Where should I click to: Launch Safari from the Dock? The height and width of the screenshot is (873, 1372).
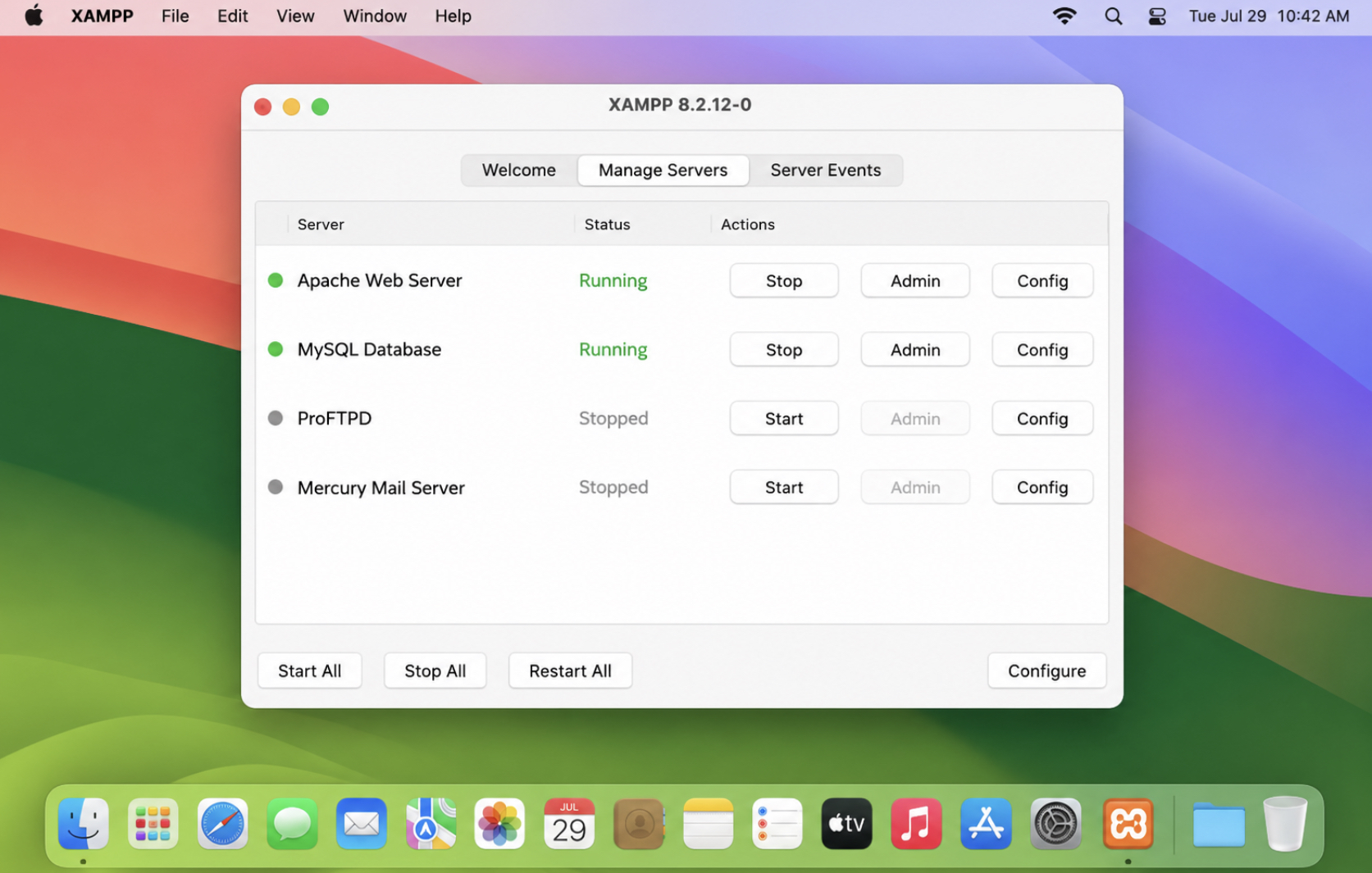pos(222,824)
